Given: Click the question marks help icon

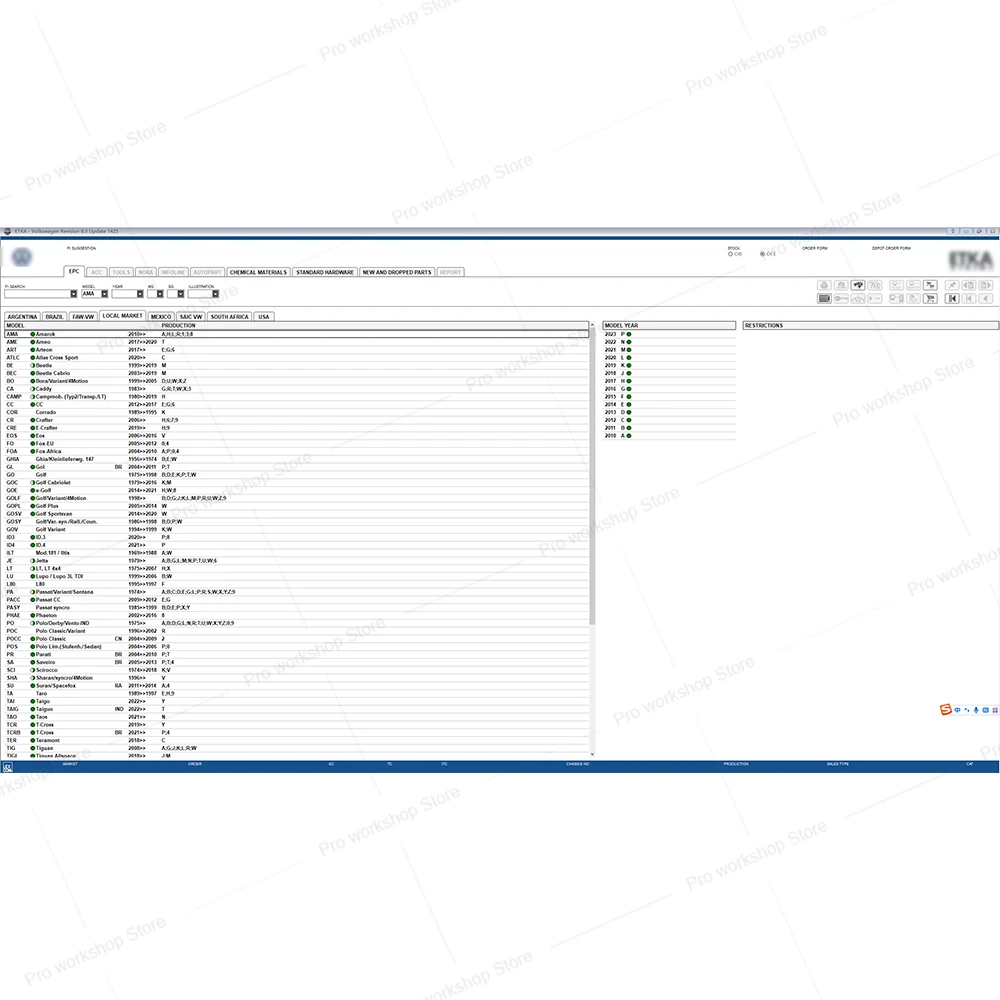Looking at the screenshot, I should [x=875, y=285].
